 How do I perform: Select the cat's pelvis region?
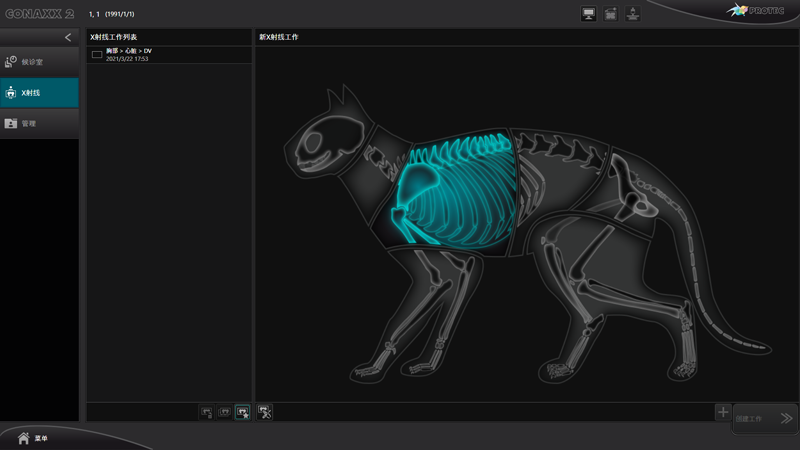635,195
